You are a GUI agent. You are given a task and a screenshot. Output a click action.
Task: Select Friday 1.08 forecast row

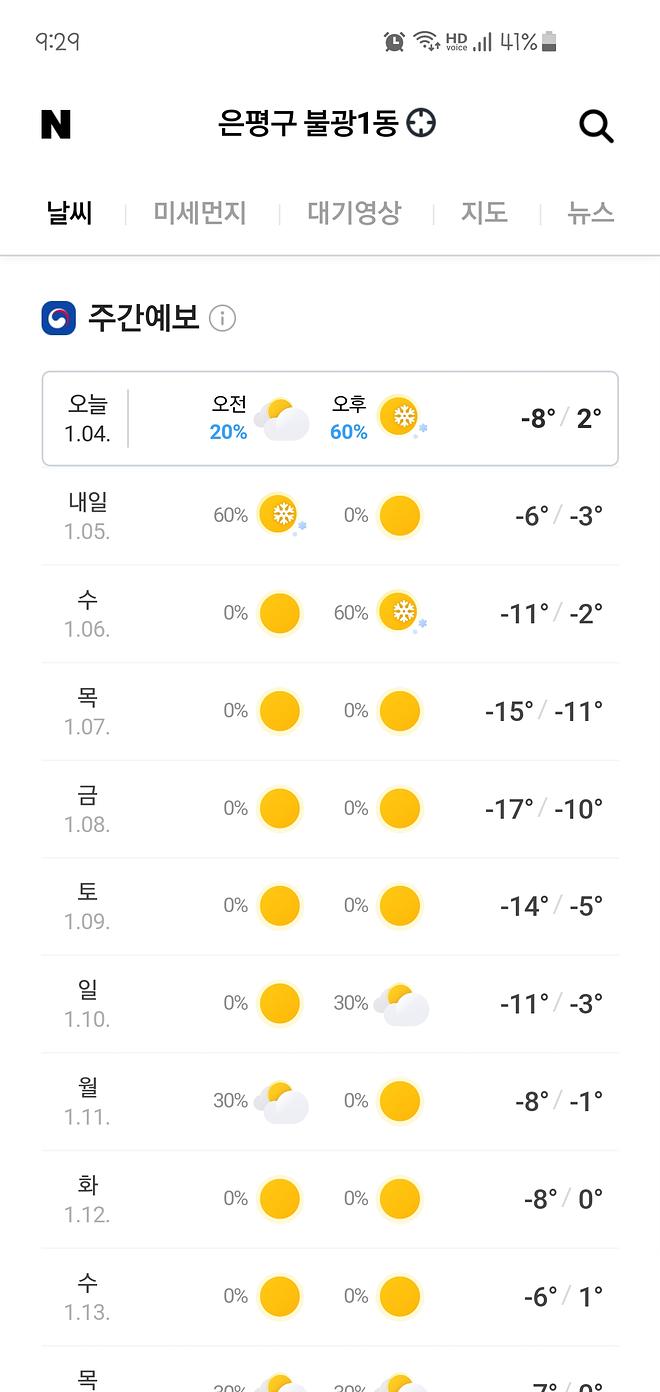330,809
